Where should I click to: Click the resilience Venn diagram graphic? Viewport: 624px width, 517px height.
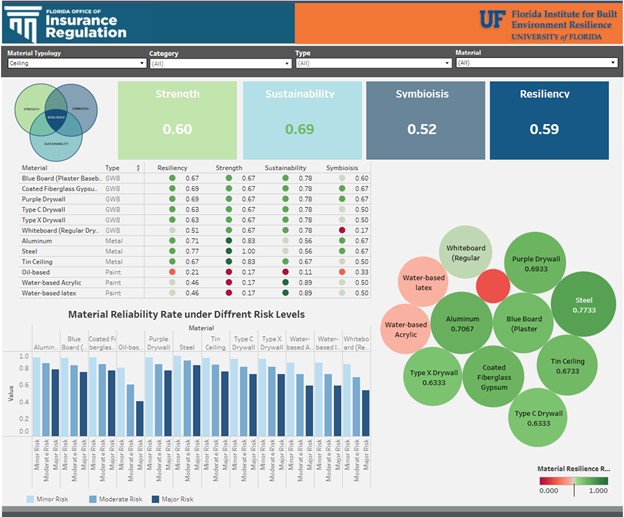pyautogui.click(x=56, y=120)
